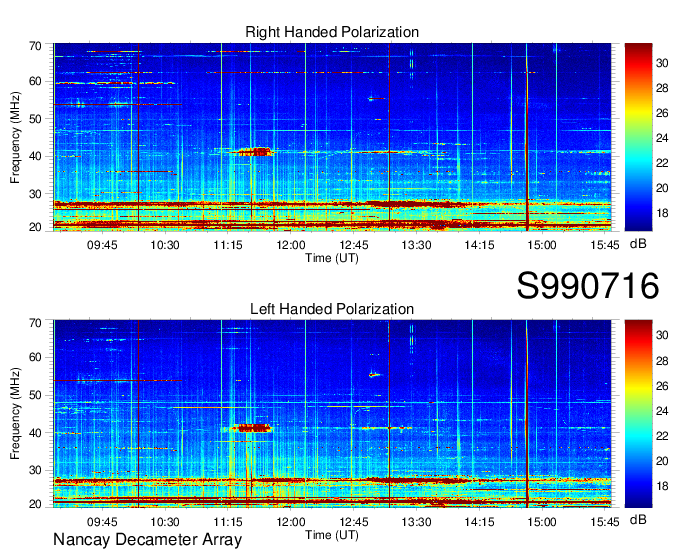
Task: Click the 30 dB mark on the Right Handed color bar
Action: click(x=662, y=63)
